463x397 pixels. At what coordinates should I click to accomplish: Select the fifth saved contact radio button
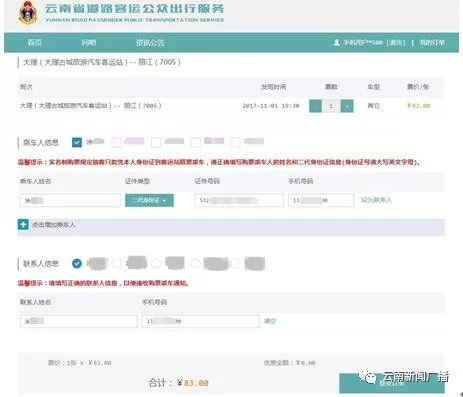(x=235, y=264)
